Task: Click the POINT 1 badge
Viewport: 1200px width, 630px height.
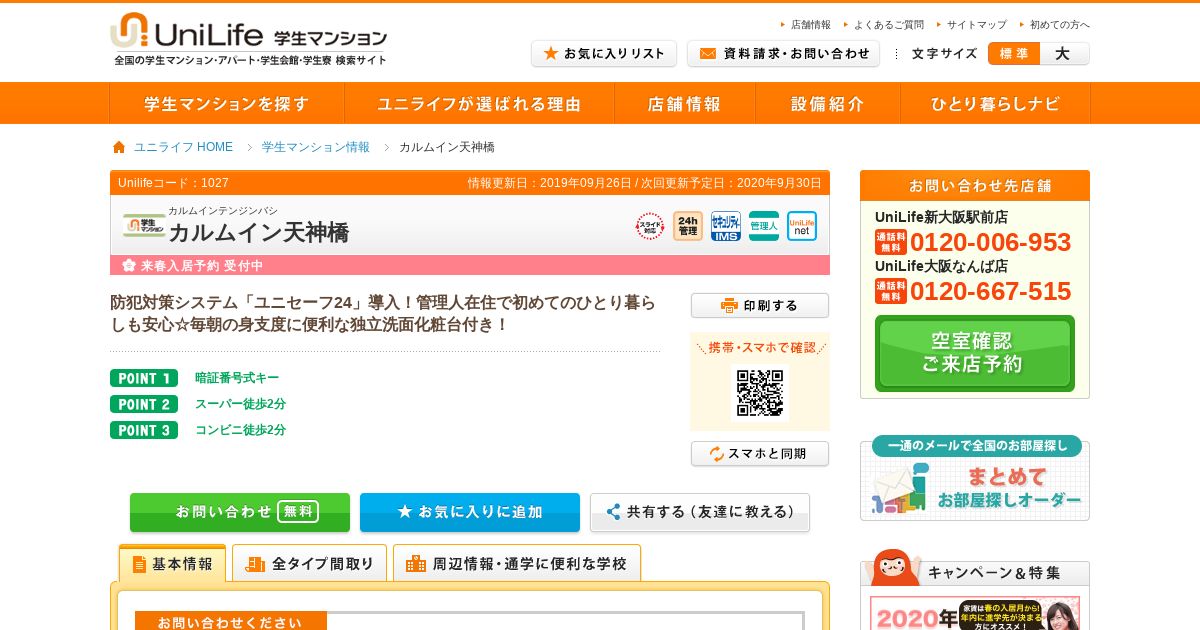Action: [144, 378]
